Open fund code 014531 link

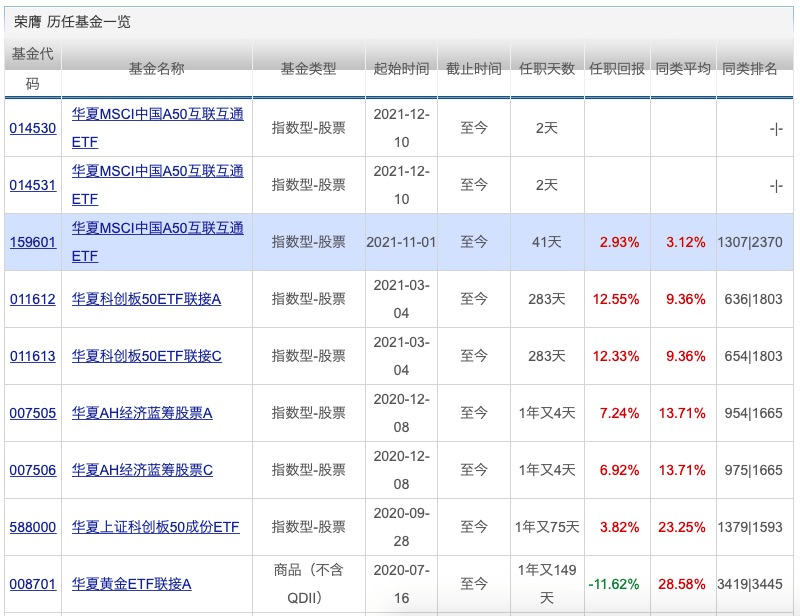coord(32,185)
